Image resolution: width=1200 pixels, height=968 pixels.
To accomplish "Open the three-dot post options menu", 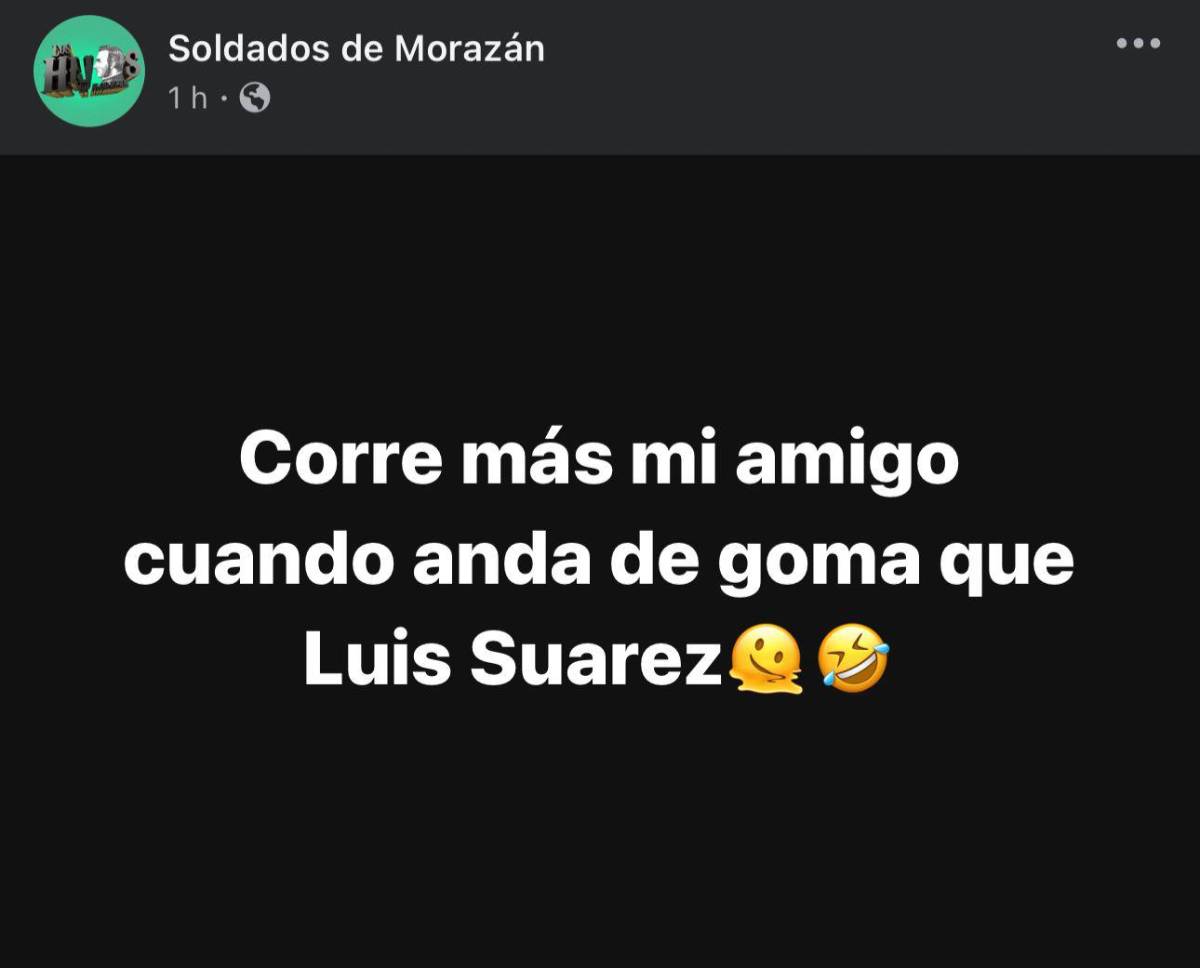I will (1138, 43).
